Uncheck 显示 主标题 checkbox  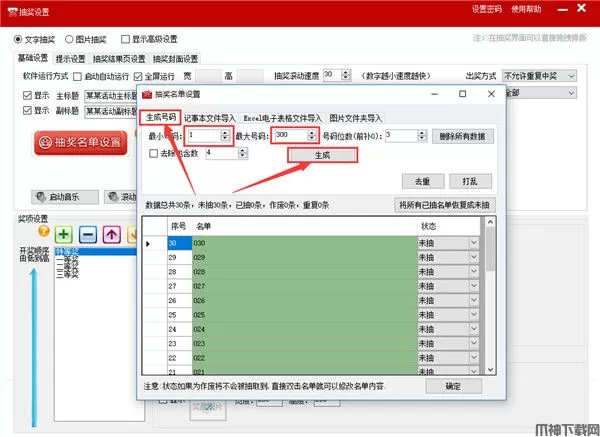27,95
